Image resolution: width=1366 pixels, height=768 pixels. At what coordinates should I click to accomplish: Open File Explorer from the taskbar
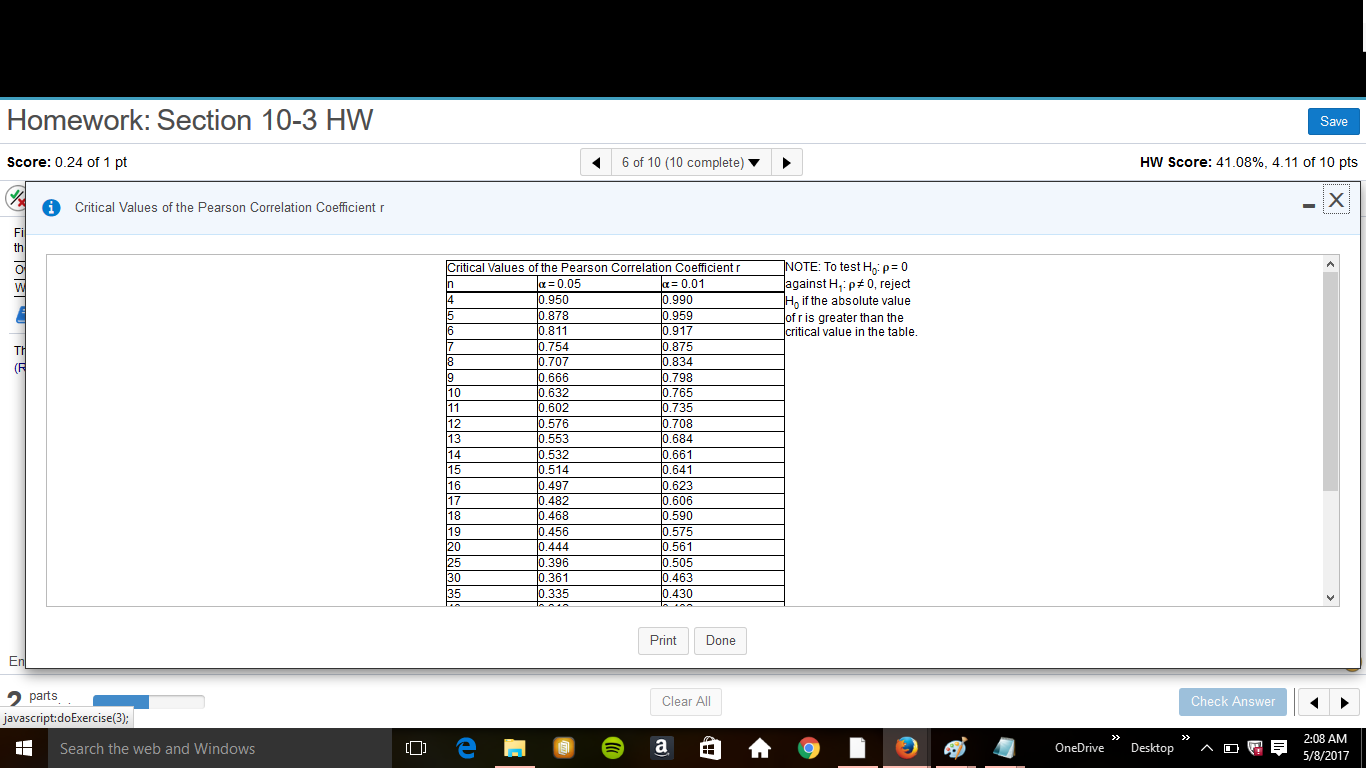point(514,747)
